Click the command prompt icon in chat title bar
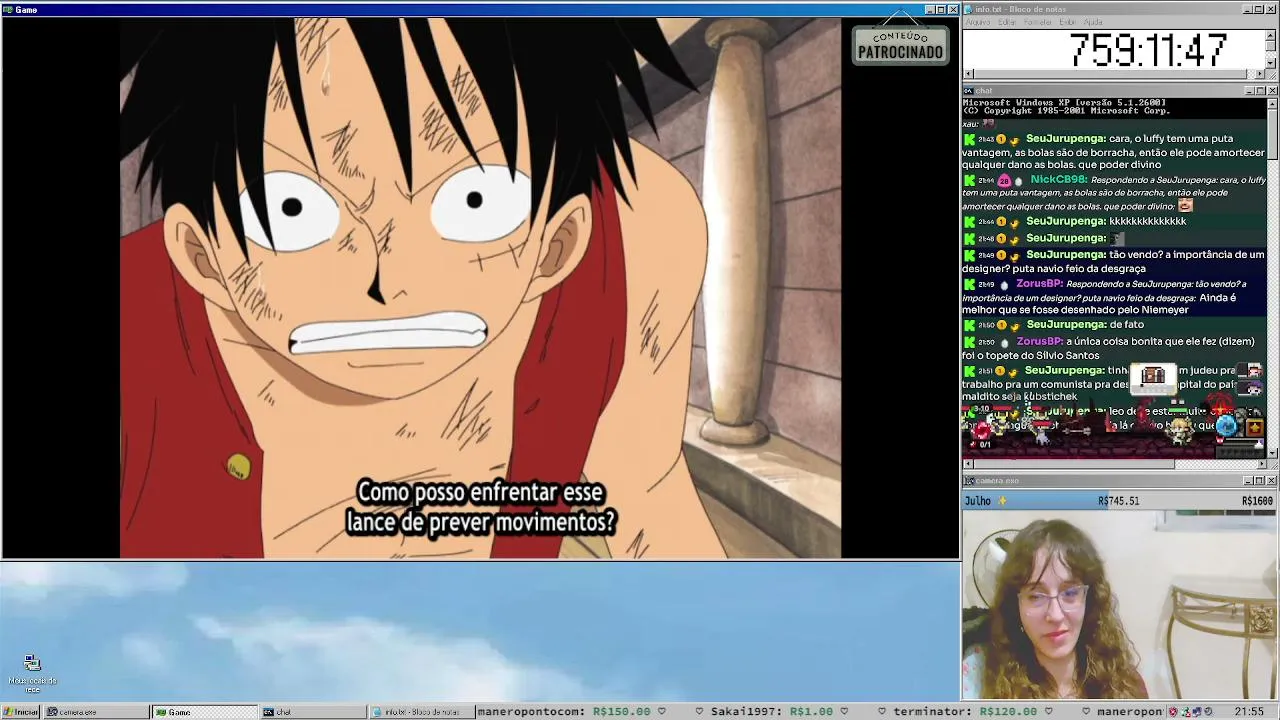1280x720 pixels. coord(968,90)
